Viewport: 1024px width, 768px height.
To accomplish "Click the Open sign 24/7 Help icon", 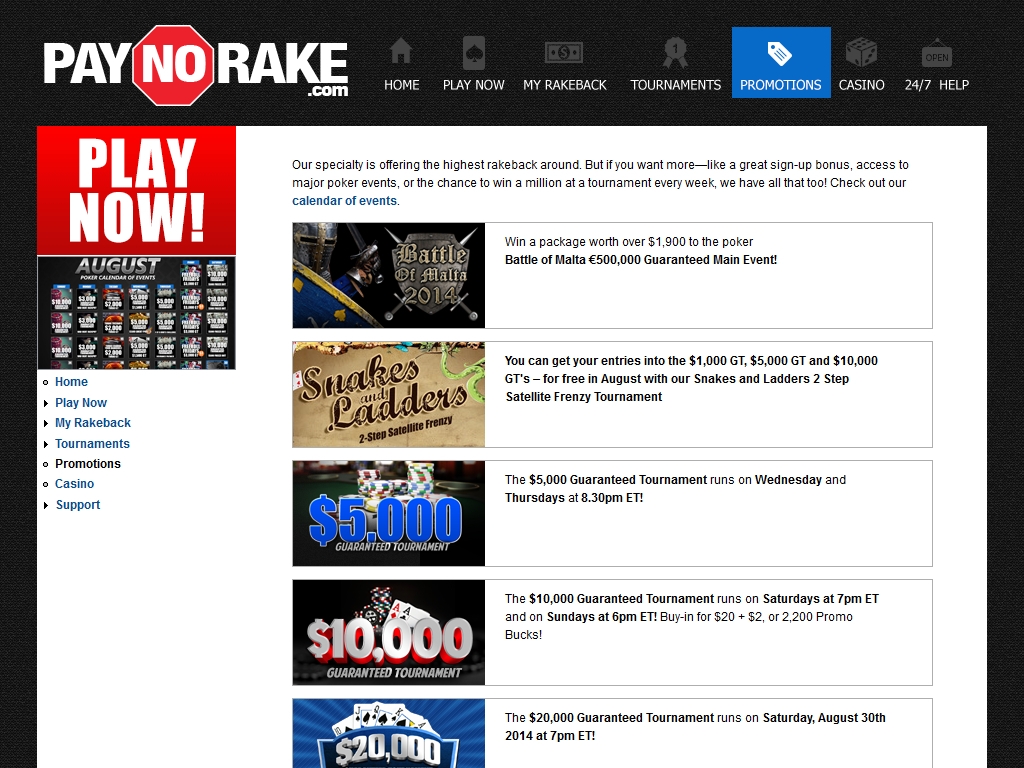I will [x=936, y=53].
